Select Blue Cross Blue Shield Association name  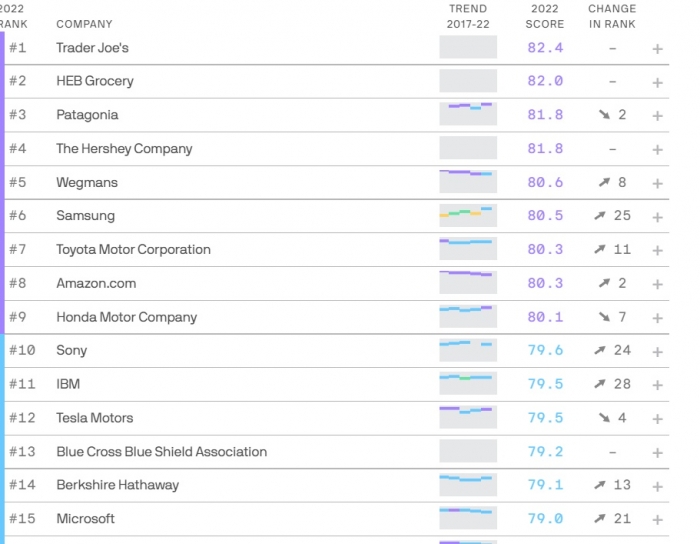click(161, 451)
